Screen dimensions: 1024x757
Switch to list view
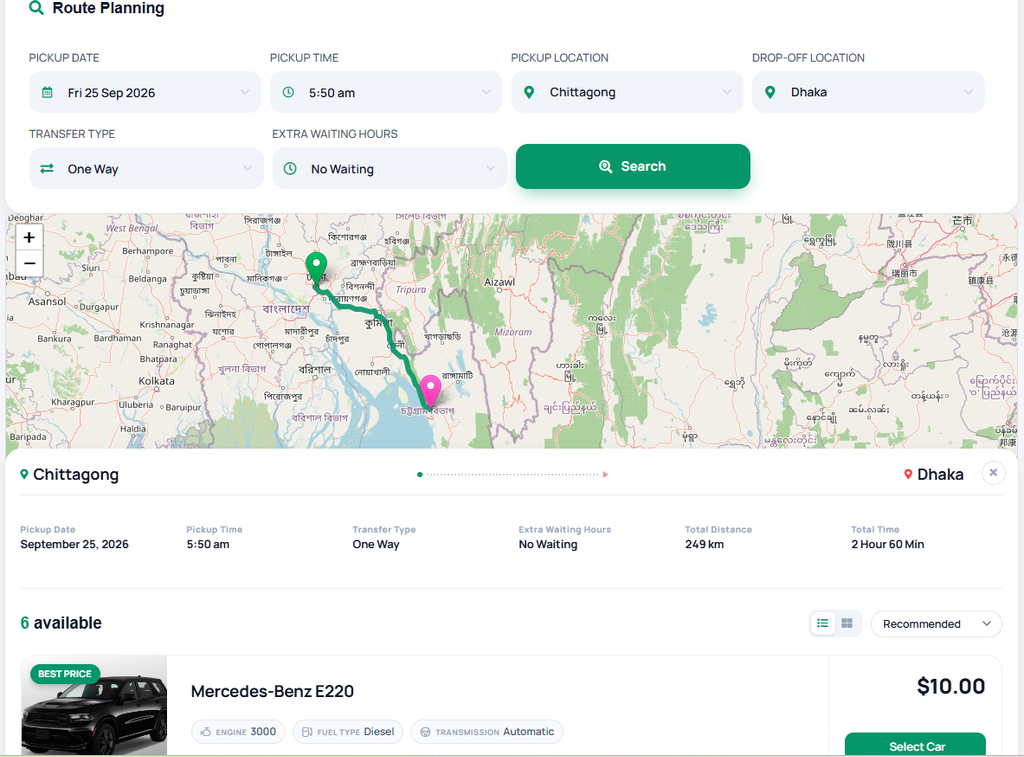click(823, 623)
